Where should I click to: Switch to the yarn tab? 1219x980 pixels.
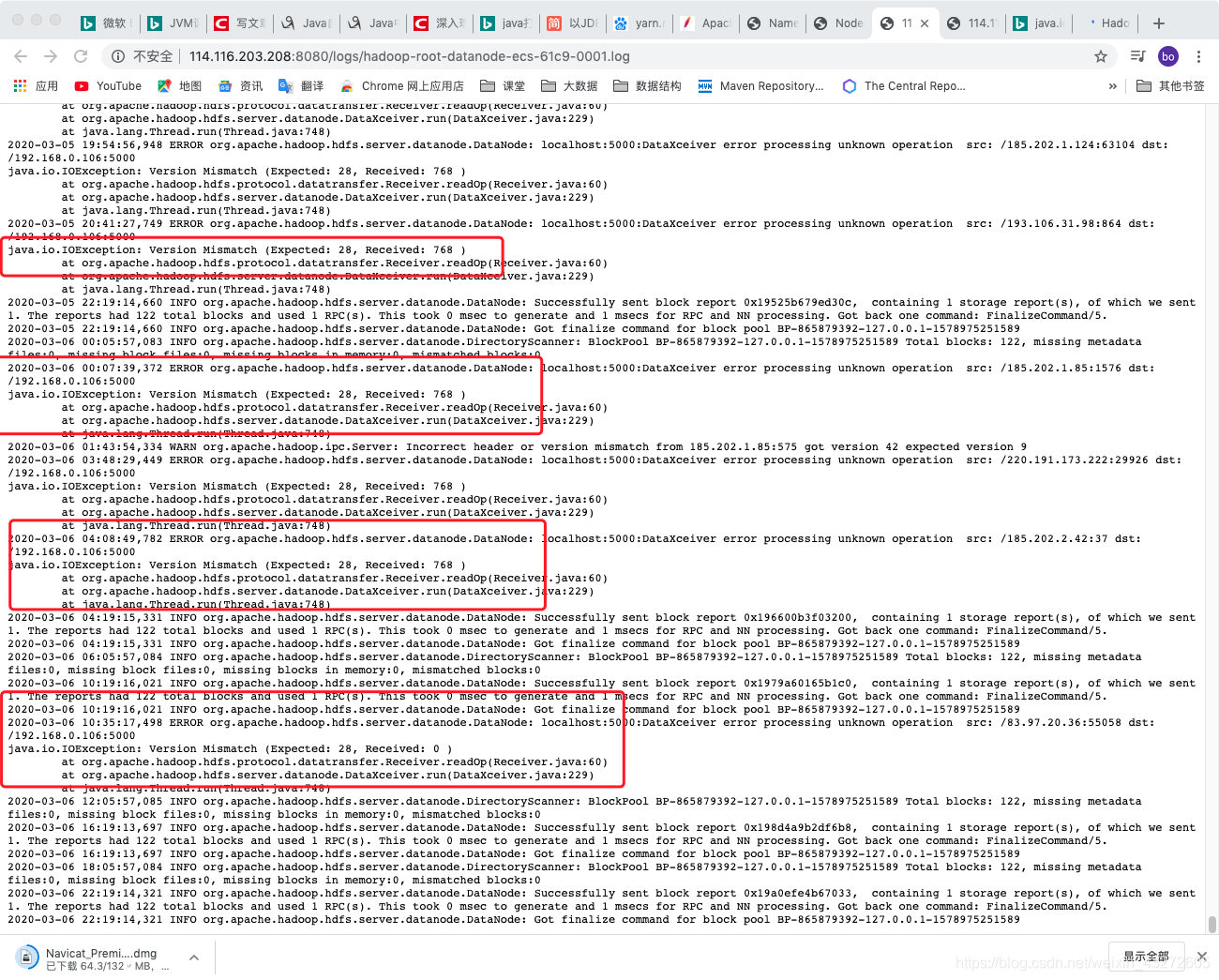click(639, 23)
